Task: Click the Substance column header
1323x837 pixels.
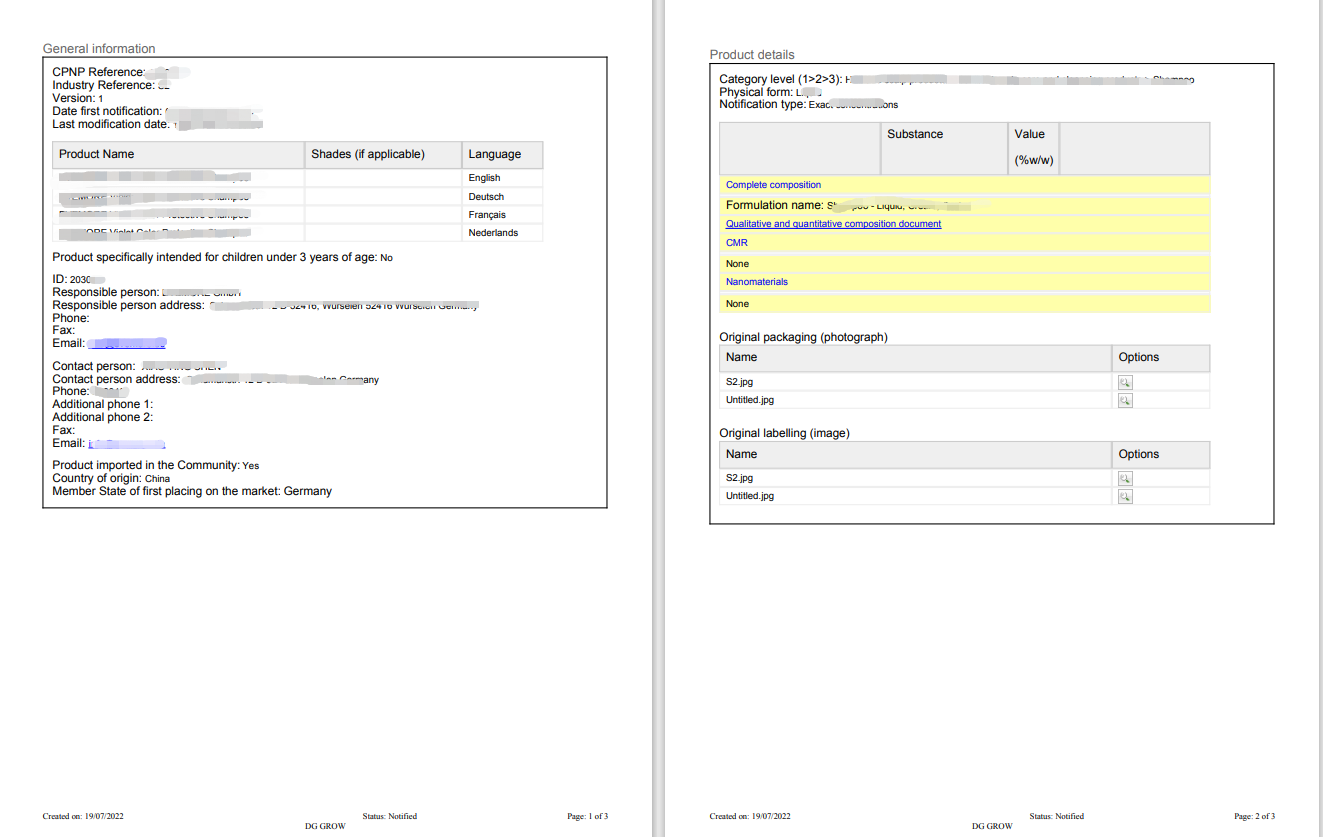Action: click(945, 148)
